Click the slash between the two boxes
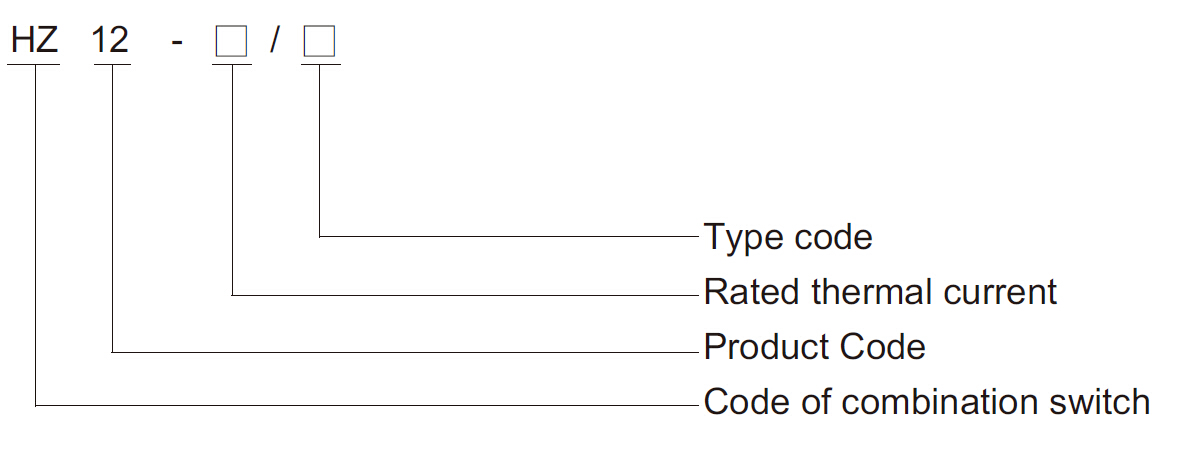 (x=274, y=40)
